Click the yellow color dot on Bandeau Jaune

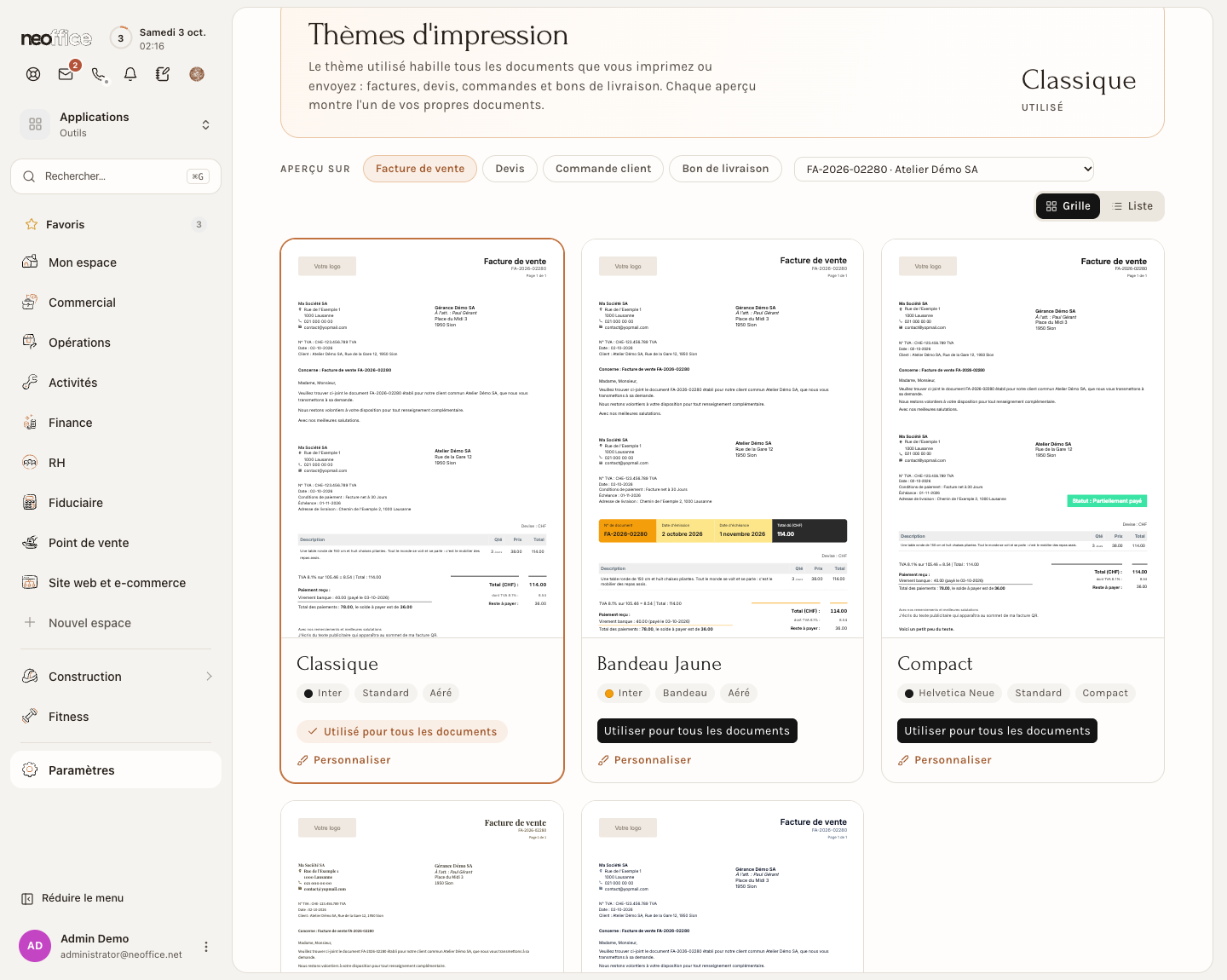click(x=609, y=694)
